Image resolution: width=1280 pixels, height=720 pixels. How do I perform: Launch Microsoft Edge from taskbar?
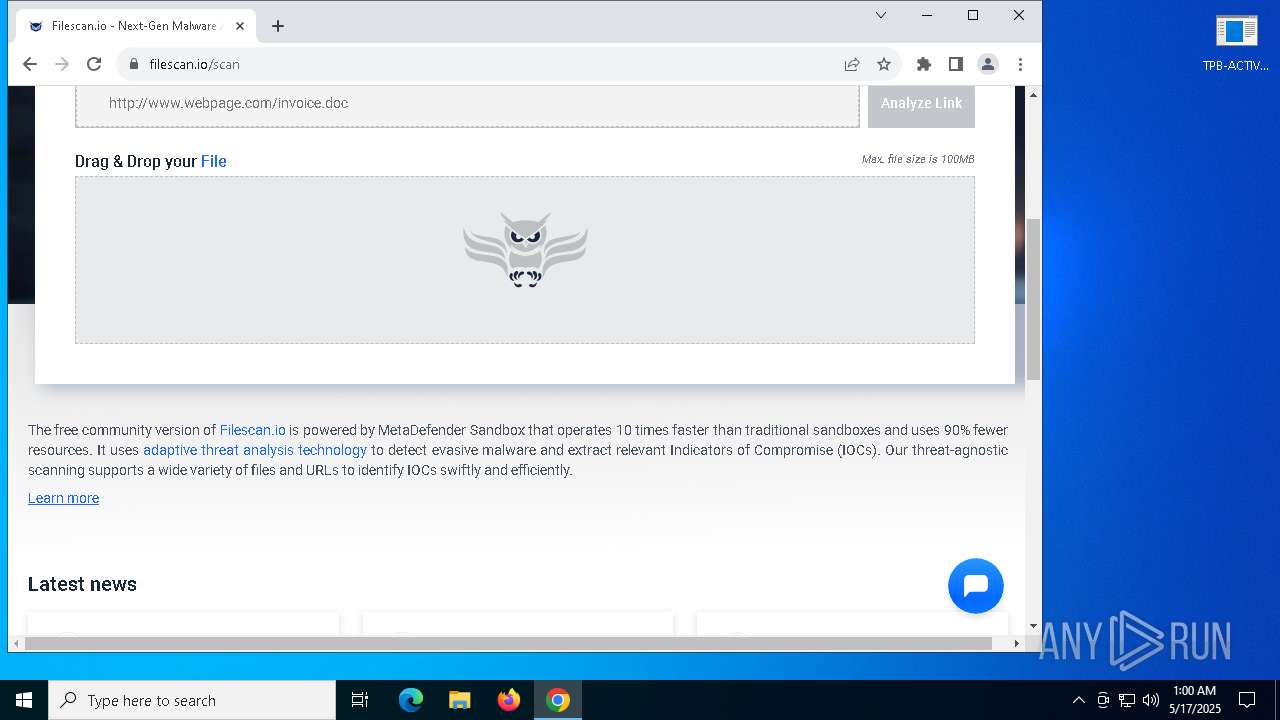pos(411,700)
